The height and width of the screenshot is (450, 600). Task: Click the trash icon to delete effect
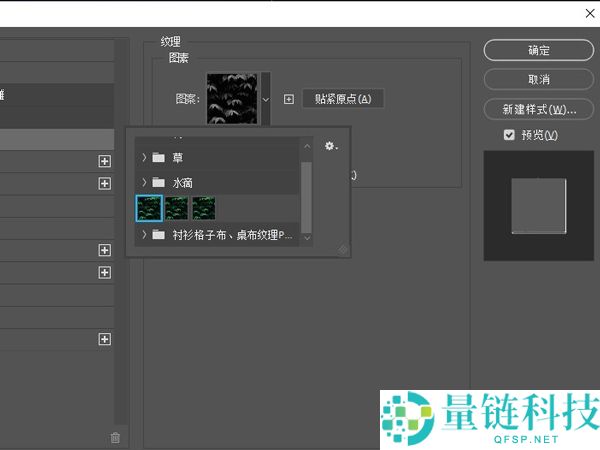coord(115,437)
